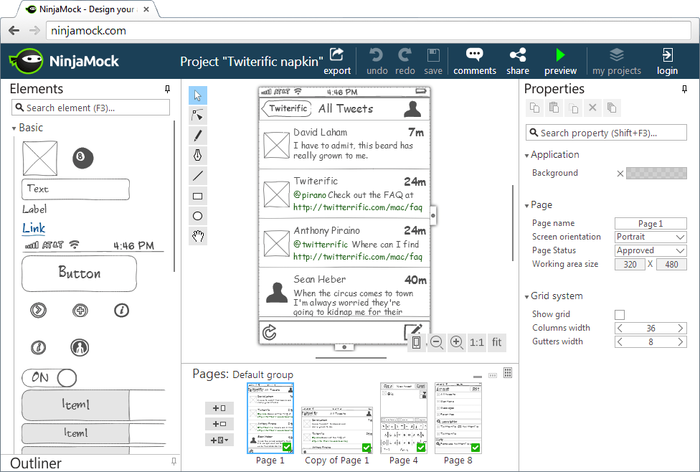The width and height of the screenshot is (700, 472).
Task: Choose the ellipse shape tool
Action: (x=198, y=216)
